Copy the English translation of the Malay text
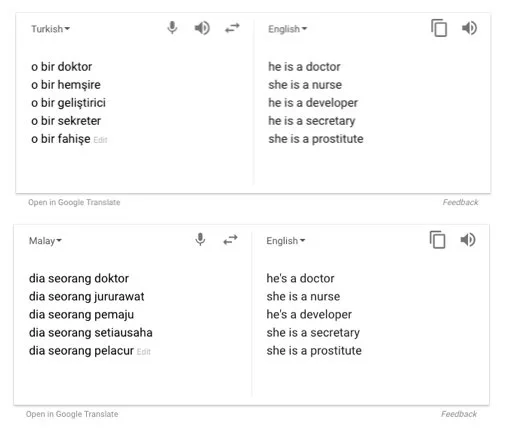Viewport: 510px width, 444px height. 437,240
